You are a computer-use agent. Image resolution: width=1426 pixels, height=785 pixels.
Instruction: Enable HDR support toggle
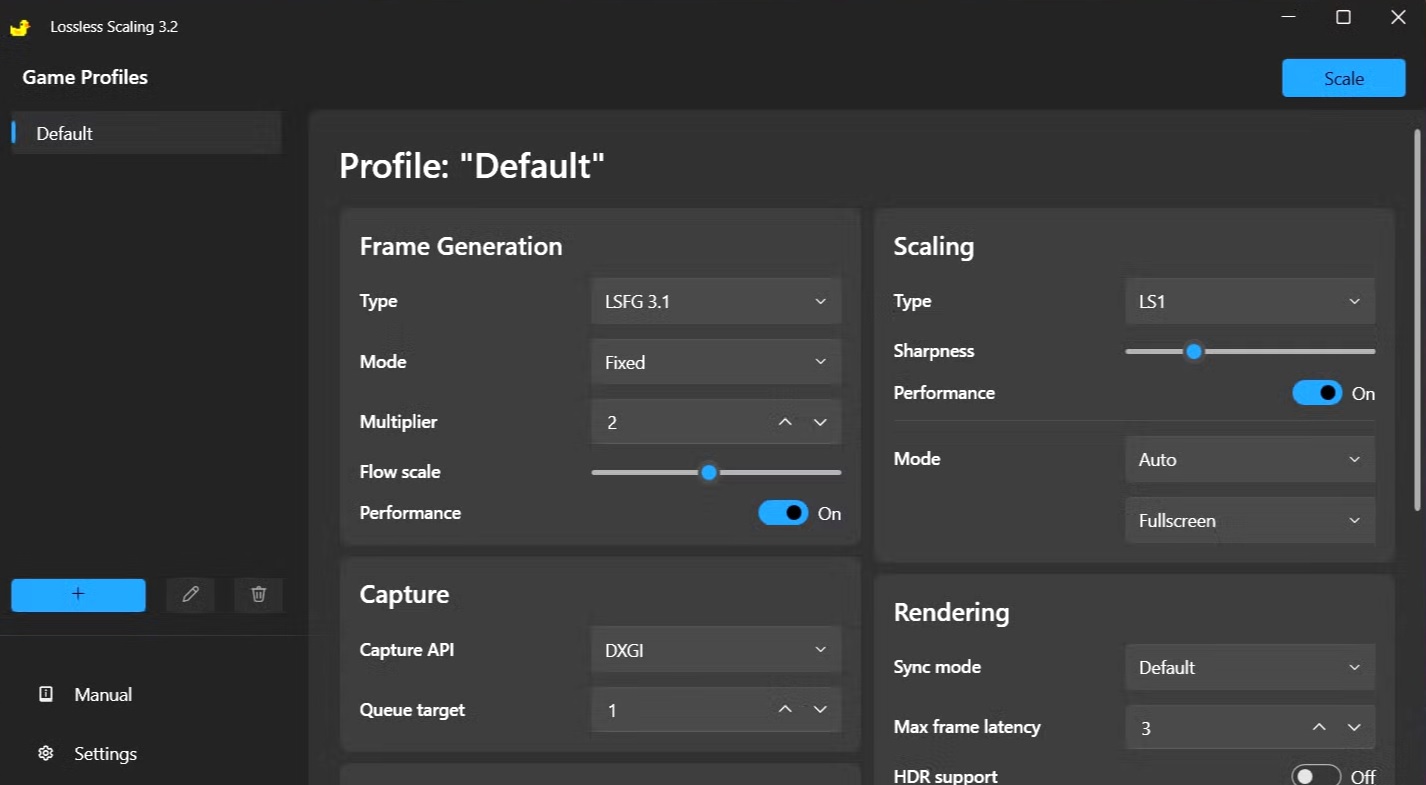[1315, 776]
